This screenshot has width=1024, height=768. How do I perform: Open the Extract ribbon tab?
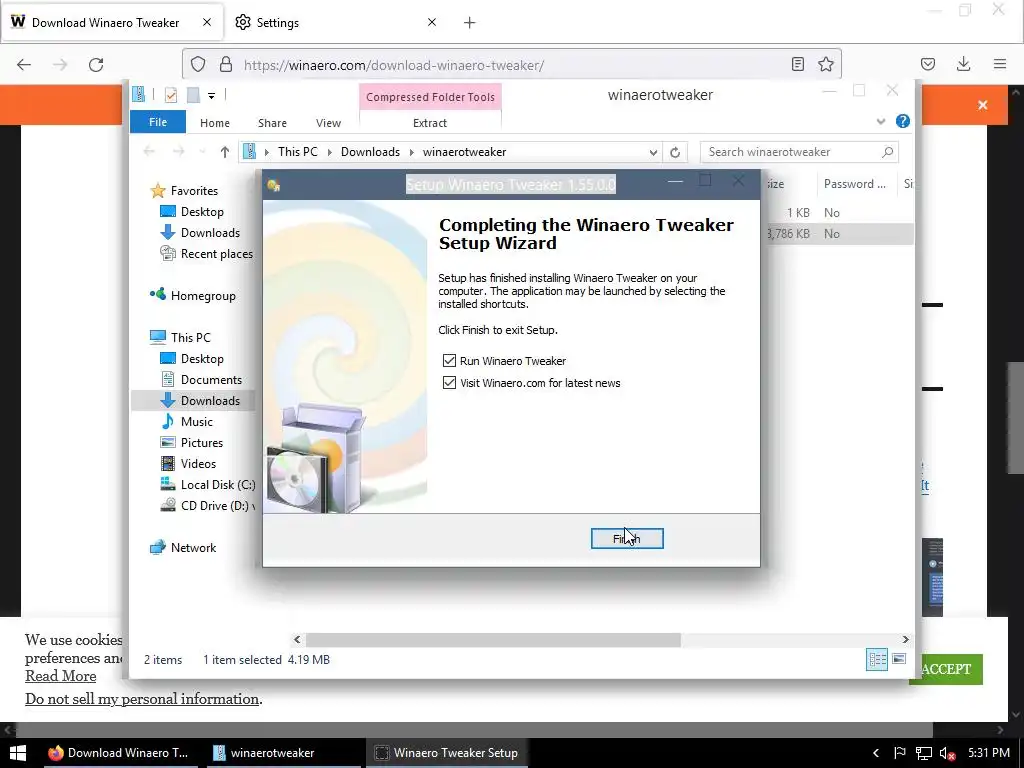coord(430,123)
